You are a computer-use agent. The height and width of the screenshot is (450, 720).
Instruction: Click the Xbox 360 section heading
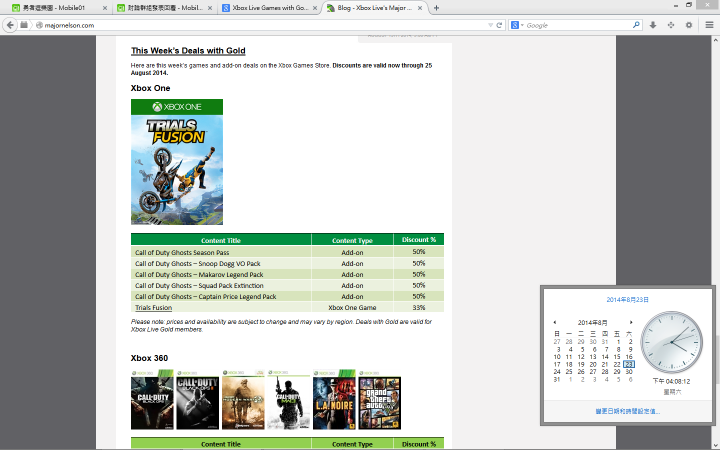click(x=149, y=358)
